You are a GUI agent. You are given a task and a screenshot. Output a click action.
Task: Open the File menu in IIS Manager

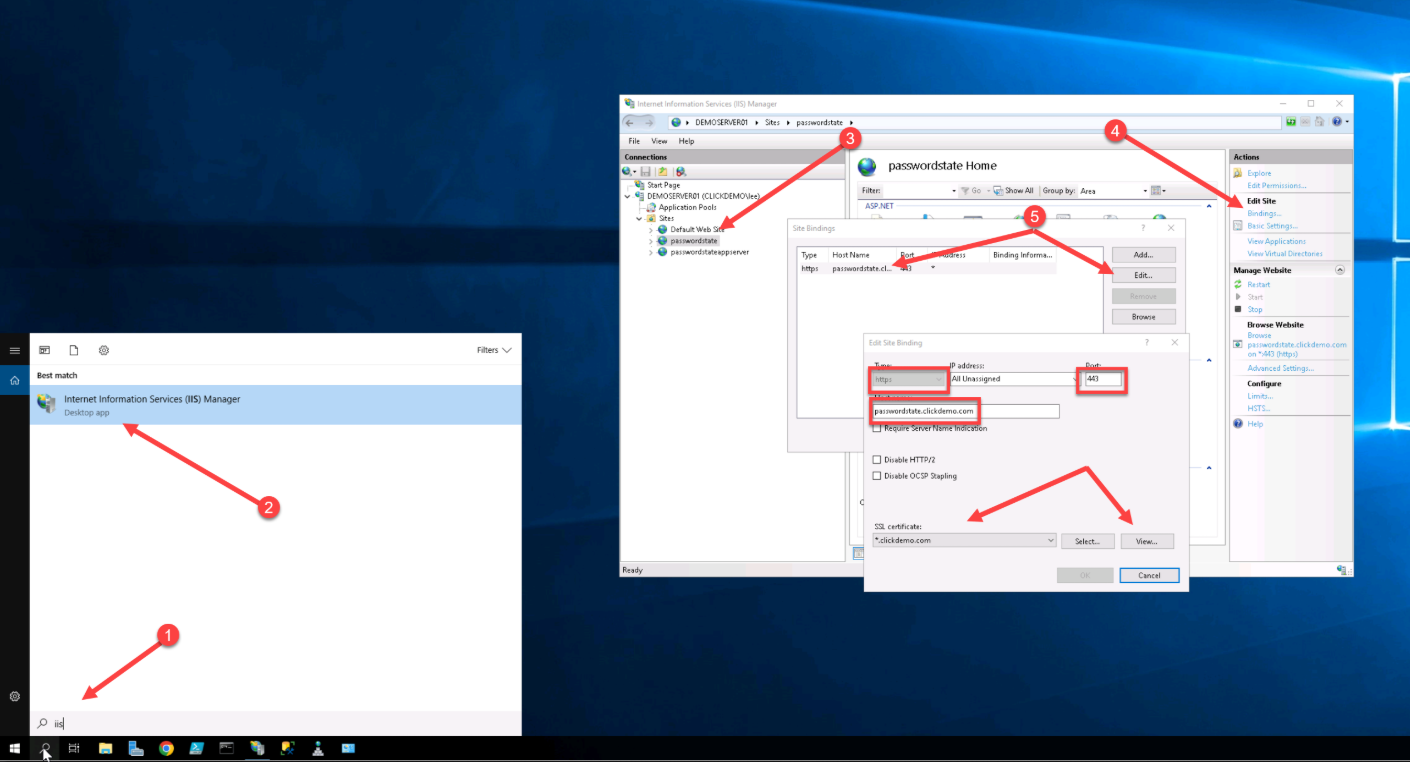coord(634,141)
